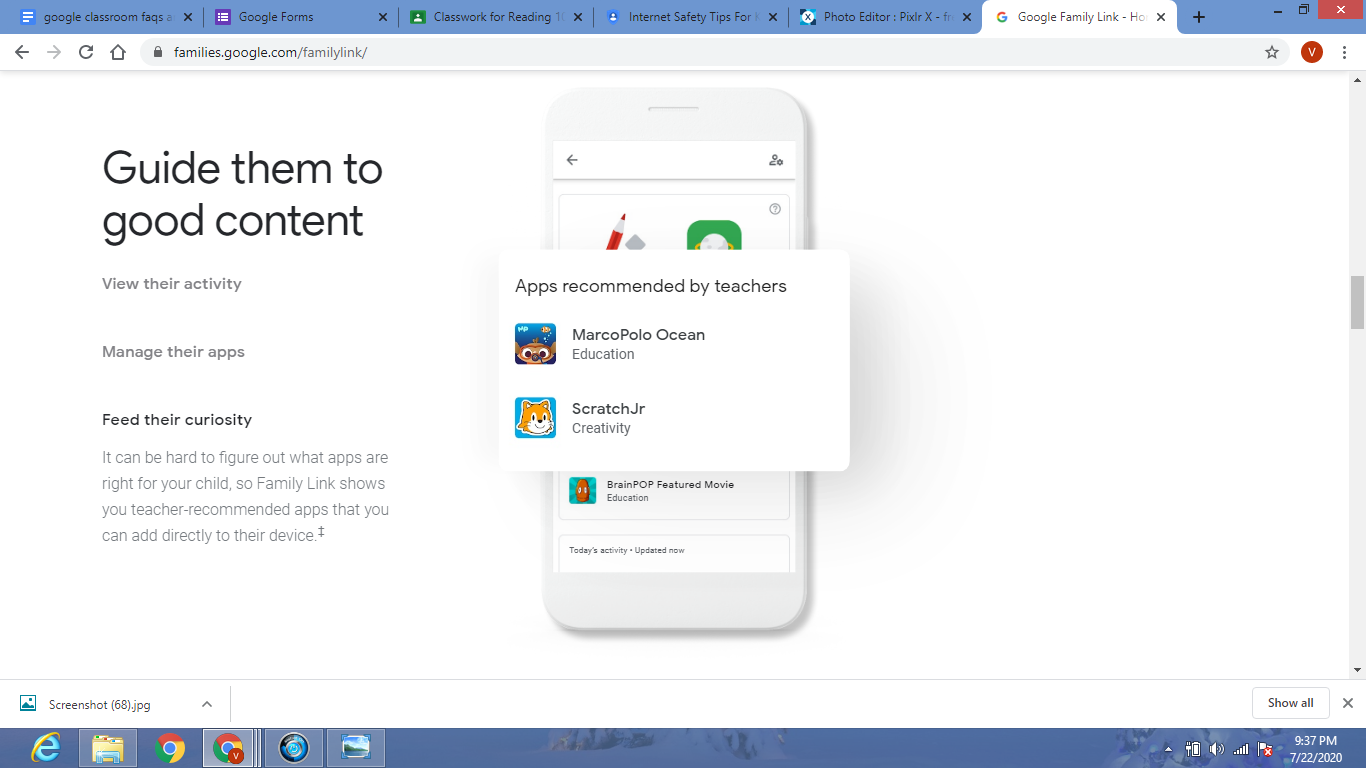Tap the help question mark in phone mockup
The image size is (1366, 768).
point(775,209)
